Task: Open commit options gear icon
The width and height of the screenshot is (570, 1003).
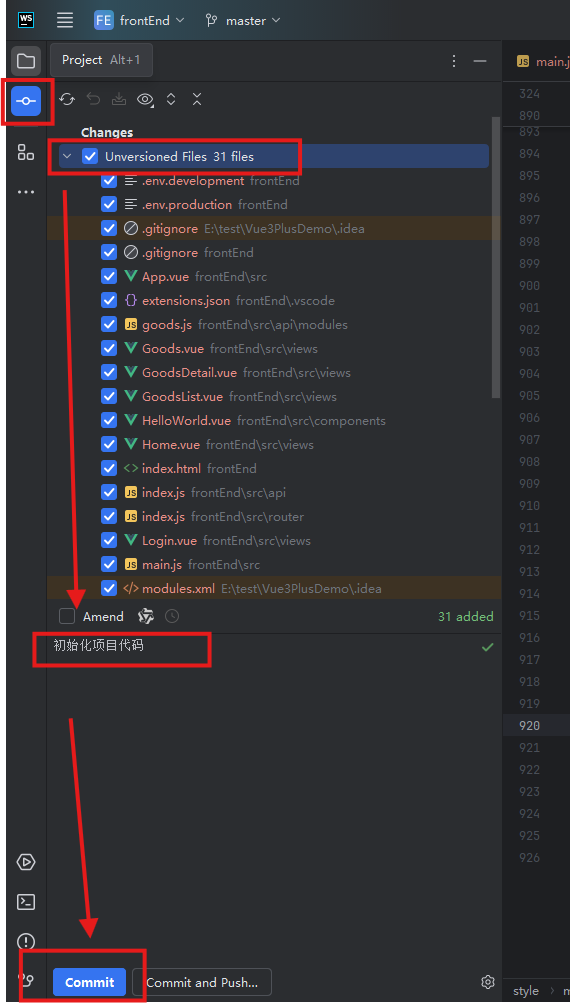Action: coord(487,982)
